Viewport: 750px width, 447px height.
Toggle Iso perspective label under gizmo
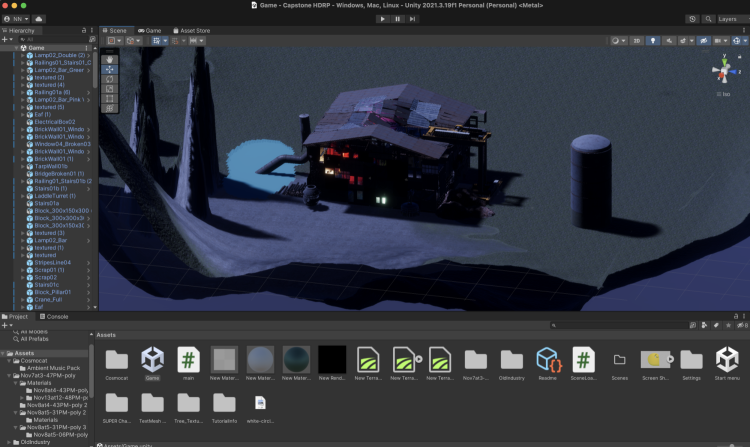click(x=724, y=94)
